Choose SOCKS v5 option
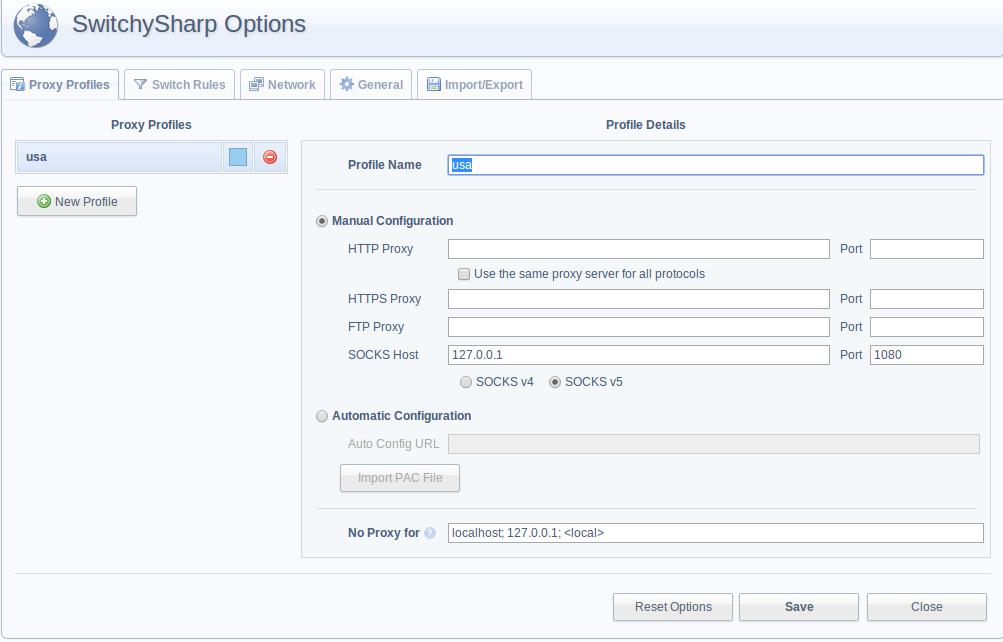Viewport: 1003px width, 642px height. 555,382
